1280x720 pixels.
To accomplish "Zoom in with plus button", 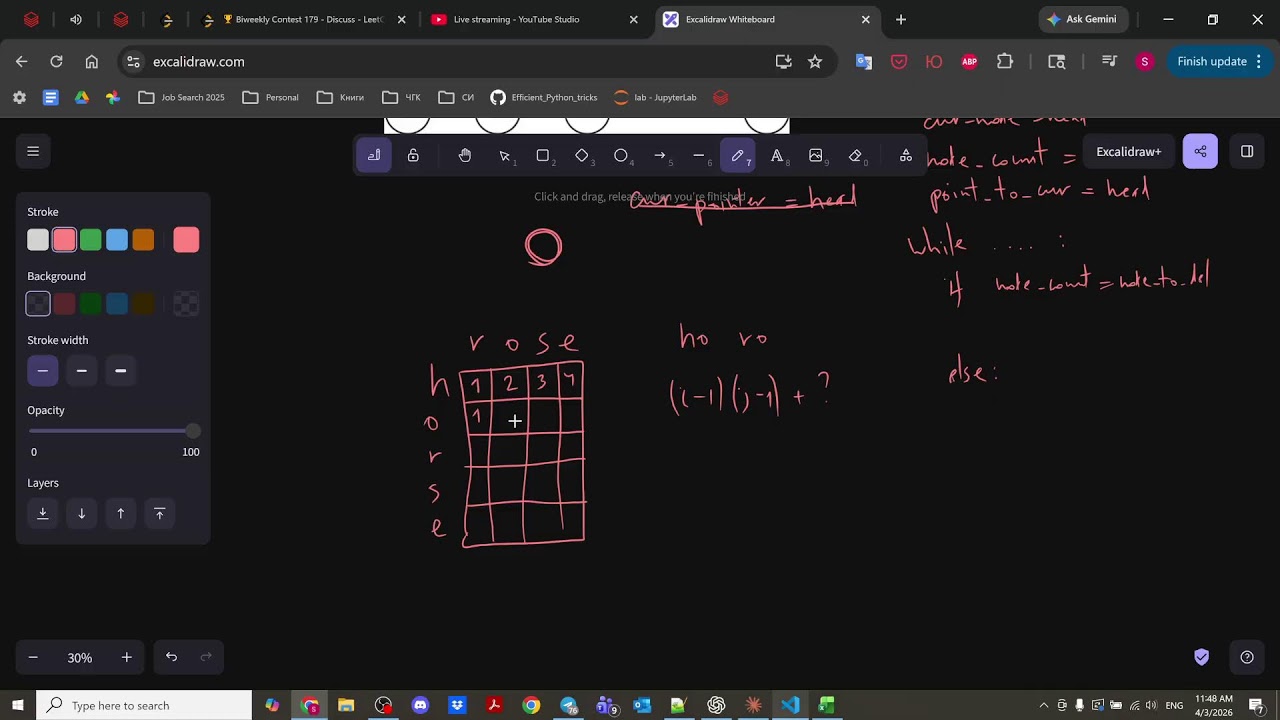I will coord(127,657).
